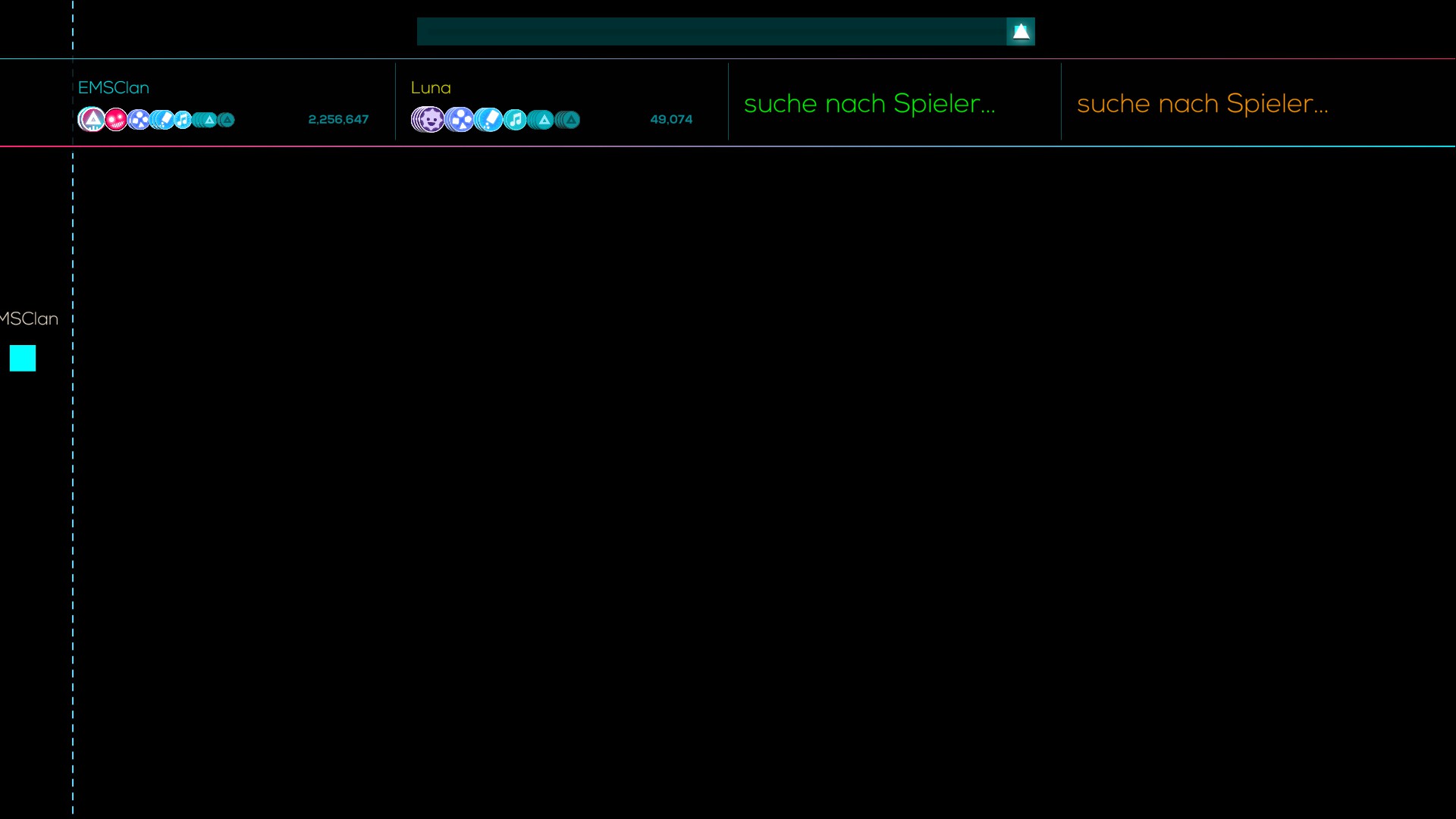Click the orange 'suche nach Spieler...' search field
Image resolution: width=1456 pixels, height=819 pixels.
1202,104
